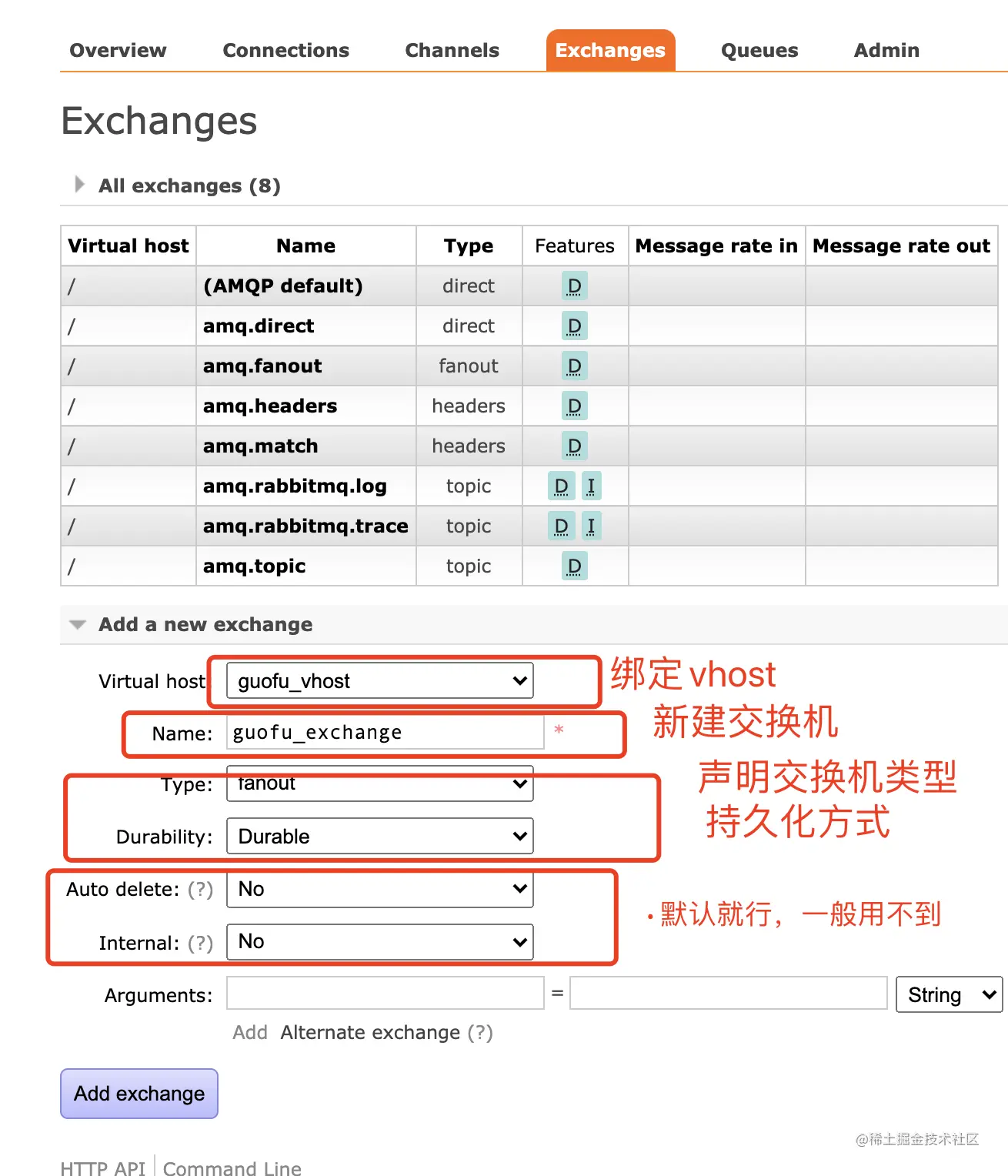Click the I feature badge for amq.rabbitmq.trace
The width and height of the screenshot is (1008, 1176).
click(591, 526)
